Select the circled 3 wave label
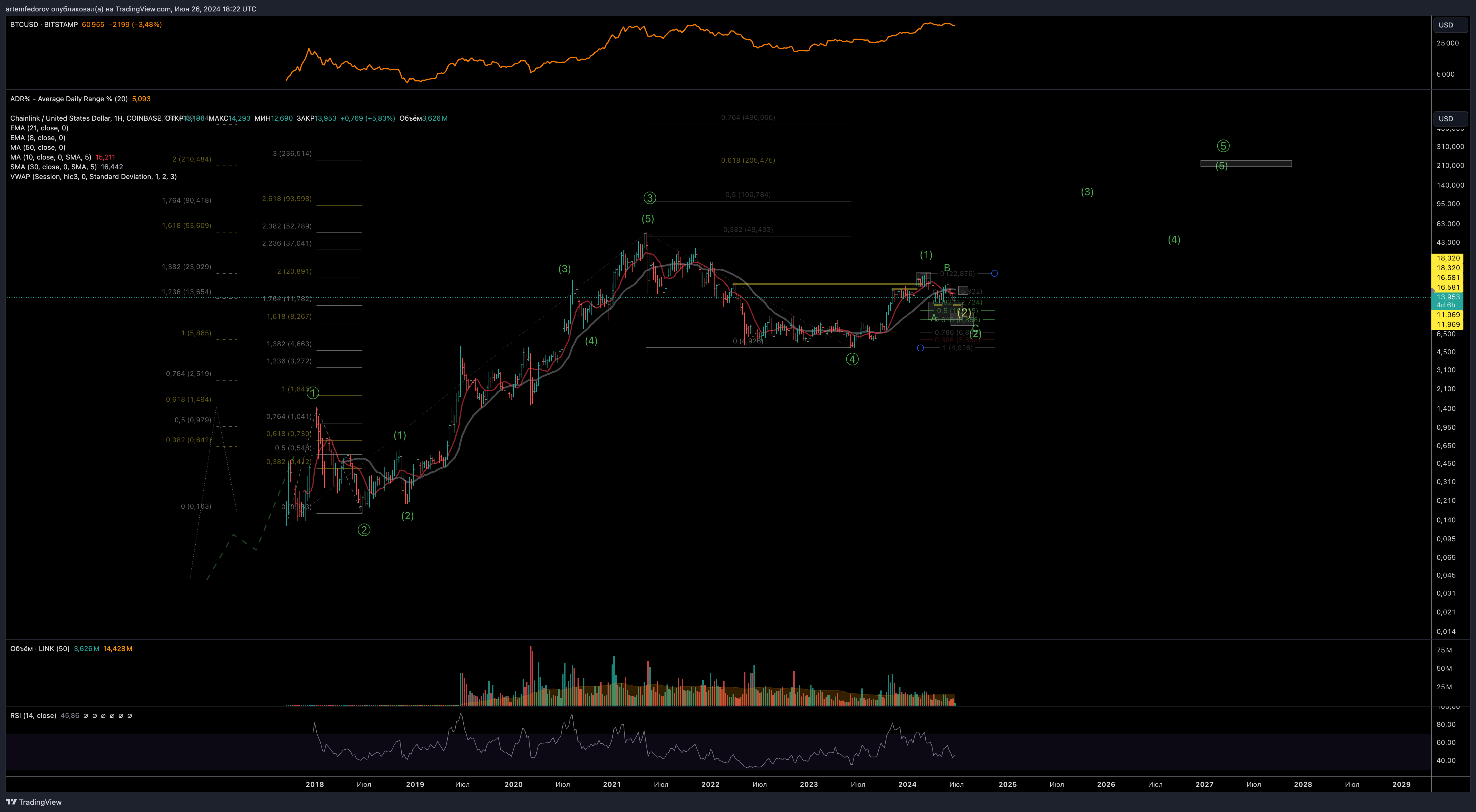The image size is (1476, 812). click(649, 198)
